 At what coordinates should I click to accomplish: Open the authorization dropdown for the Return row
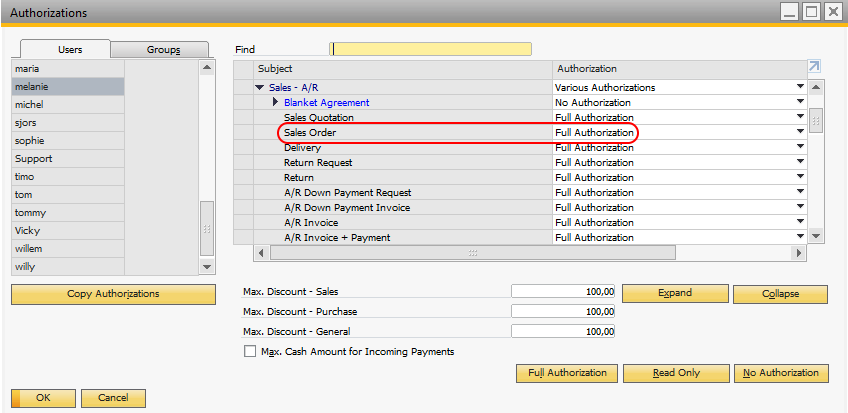click(800, 177)
